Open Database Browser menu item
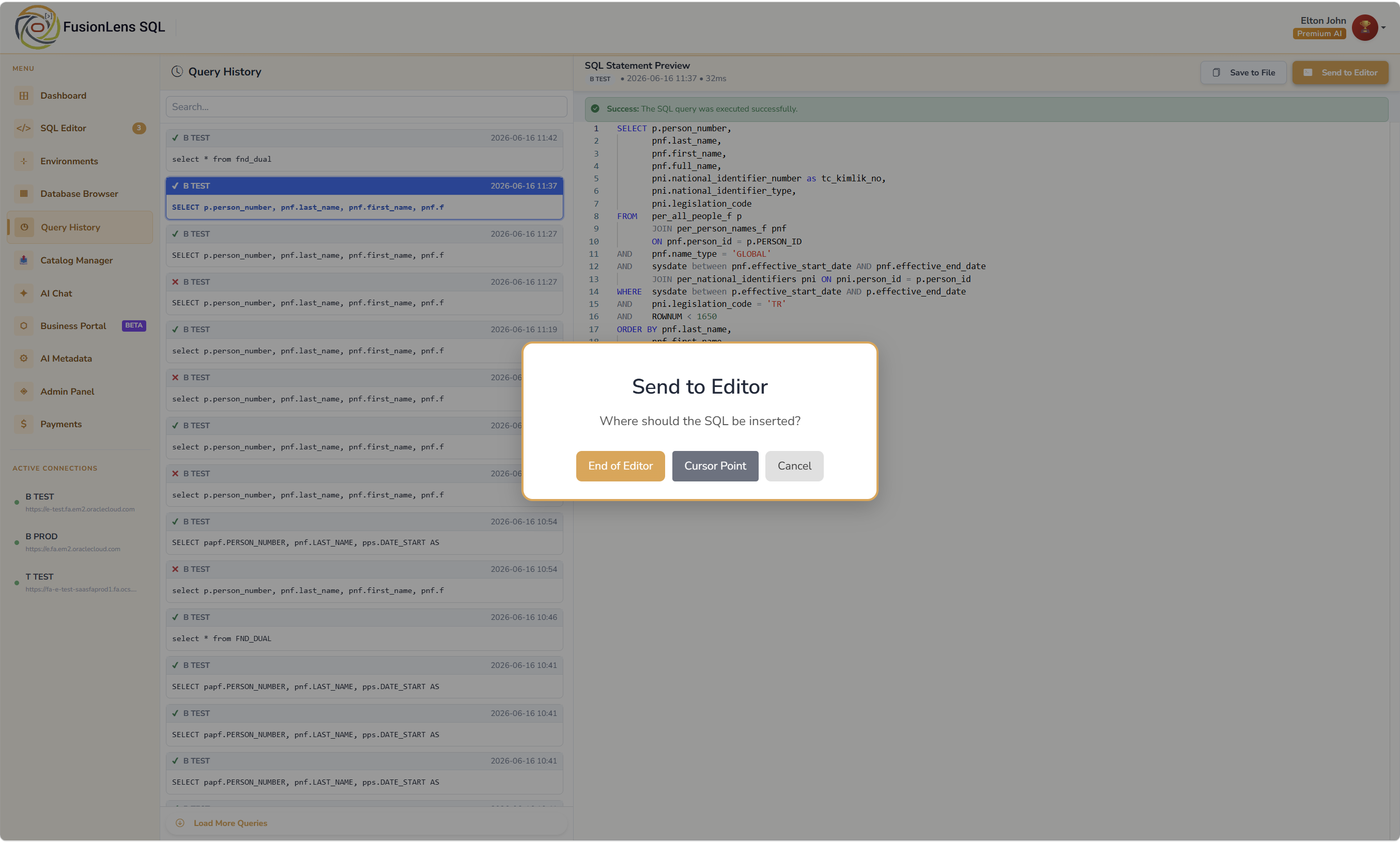The width and height of the screenshot is (1400, 842). click(80, 194)
